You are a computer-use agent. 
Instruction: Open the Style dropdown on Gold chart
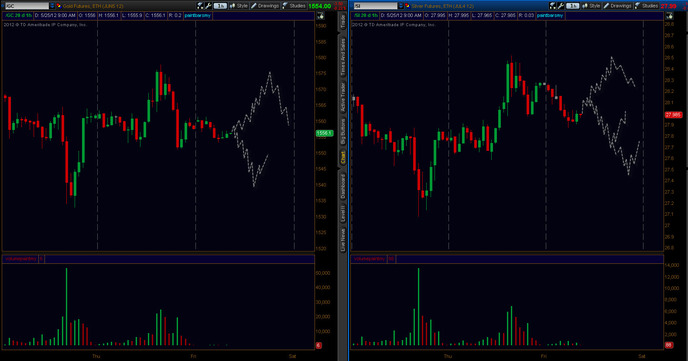[x=239, y=6]
